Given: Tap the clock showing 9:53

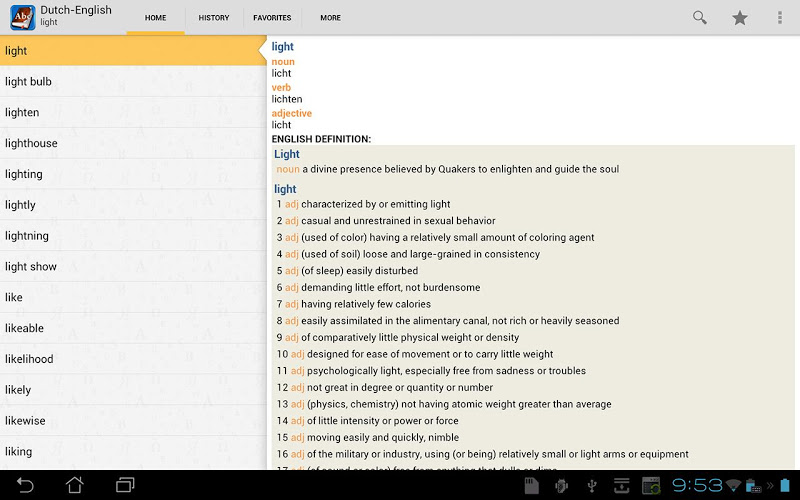Looking at the screenshot, I should pyautogui.click(x=697, y=485).
